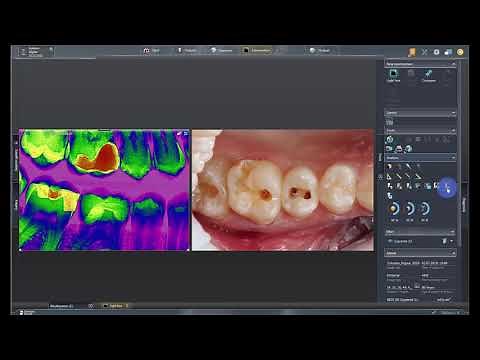
Task: Click the vertical side tab on the far right edge
Action: coord(464,205)
